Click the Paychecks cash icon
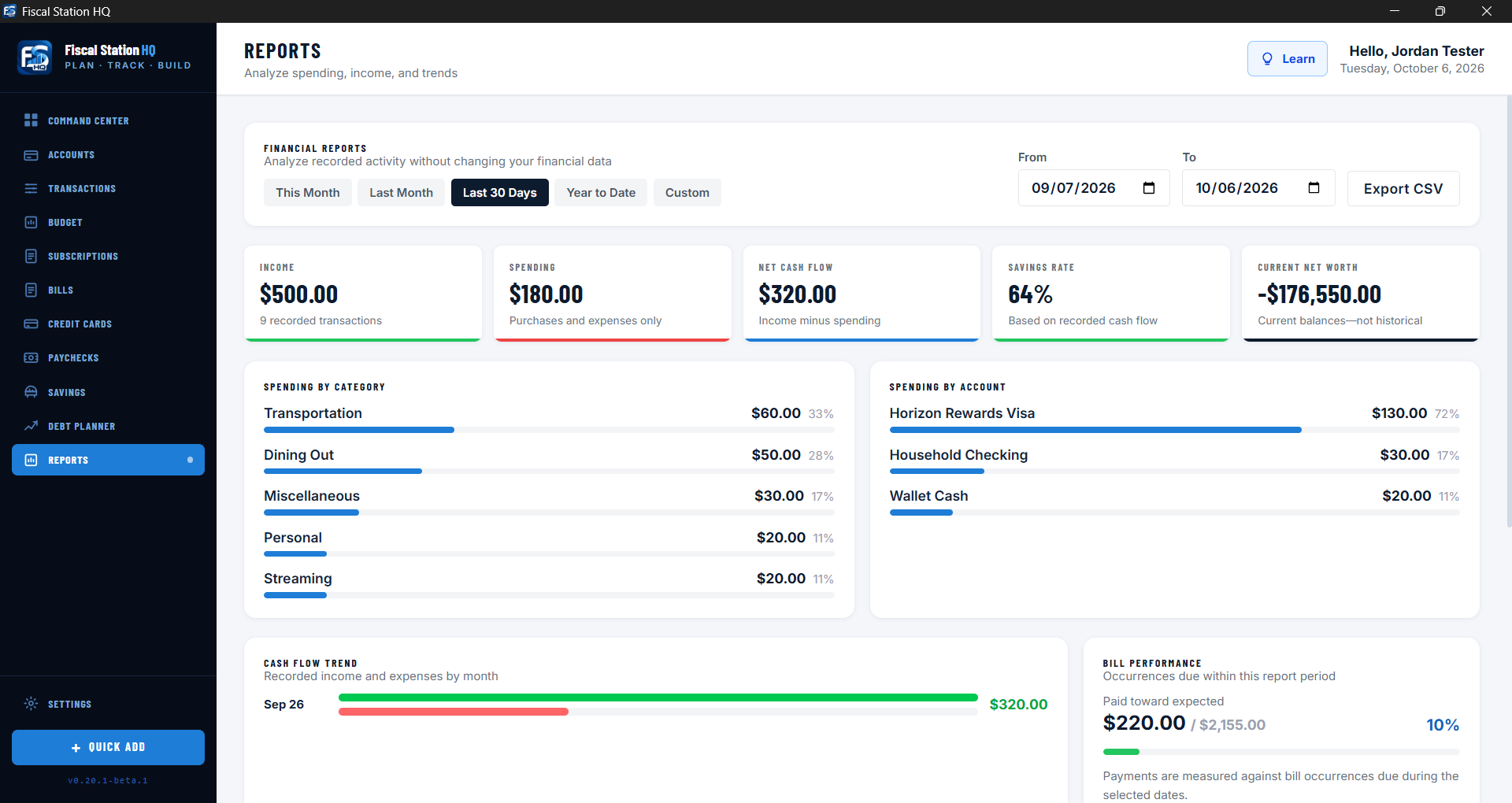 [31, 358]
